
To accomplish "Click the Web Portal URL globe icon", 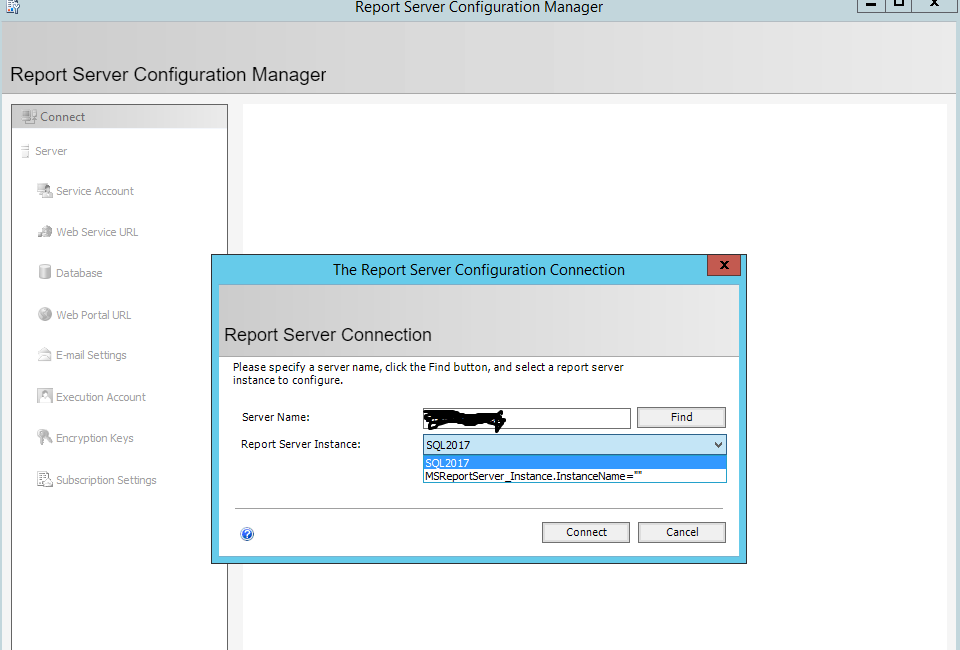I will tap(45, 315).
